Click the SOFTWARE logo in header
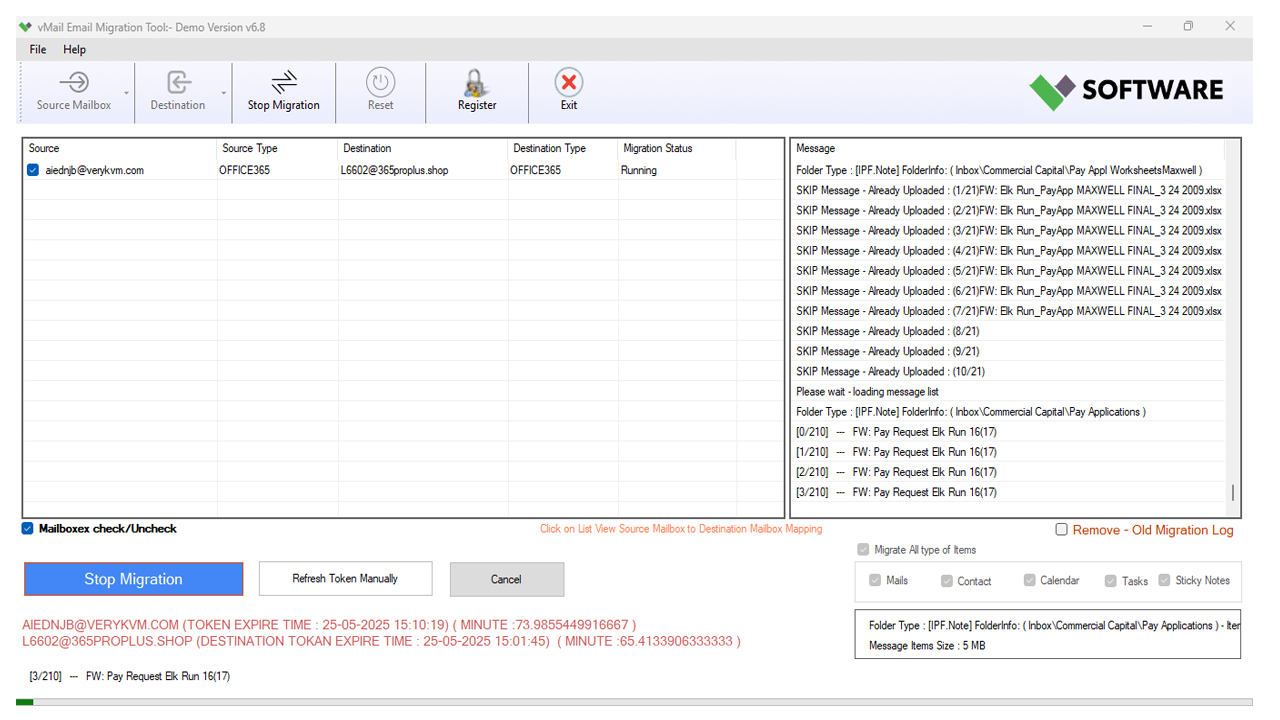 coord(1127,90)
